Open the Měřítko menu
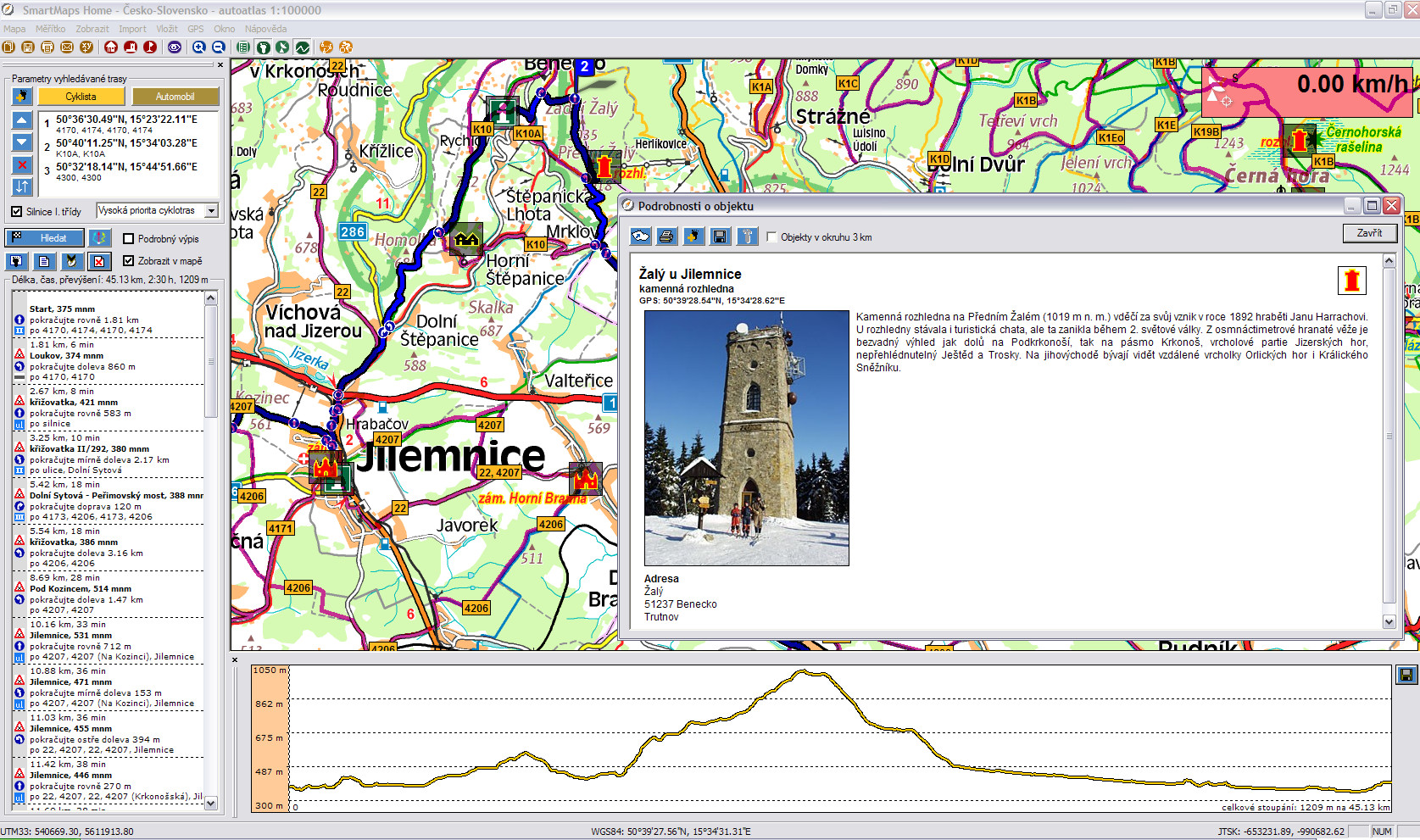Viewport: 1420px width, 840px height. pyautogui.click(x=50, y=29)
